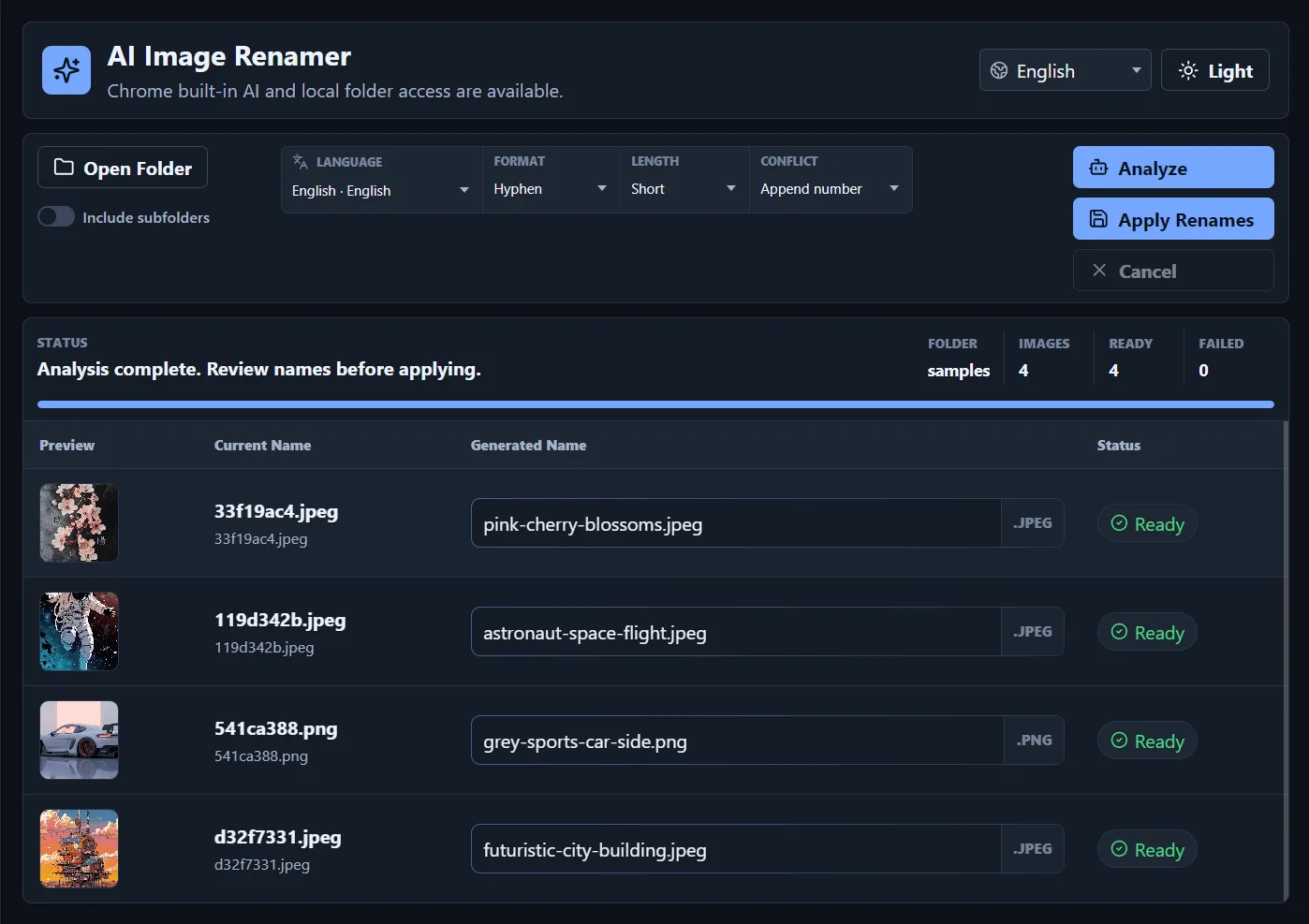Open the English interface language dropdown
Image resolution: width=1309 pixels, height=924 pixels.
[x=1066, y=70]
